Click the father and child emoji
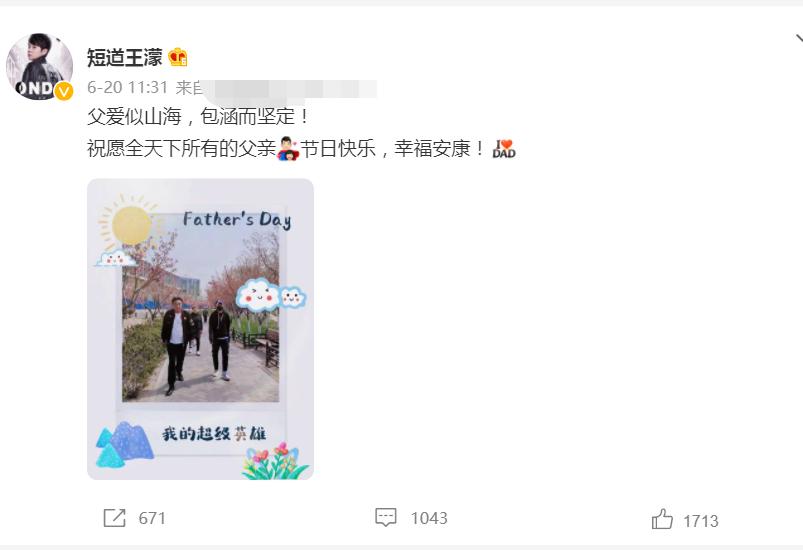 pos(288,149)
